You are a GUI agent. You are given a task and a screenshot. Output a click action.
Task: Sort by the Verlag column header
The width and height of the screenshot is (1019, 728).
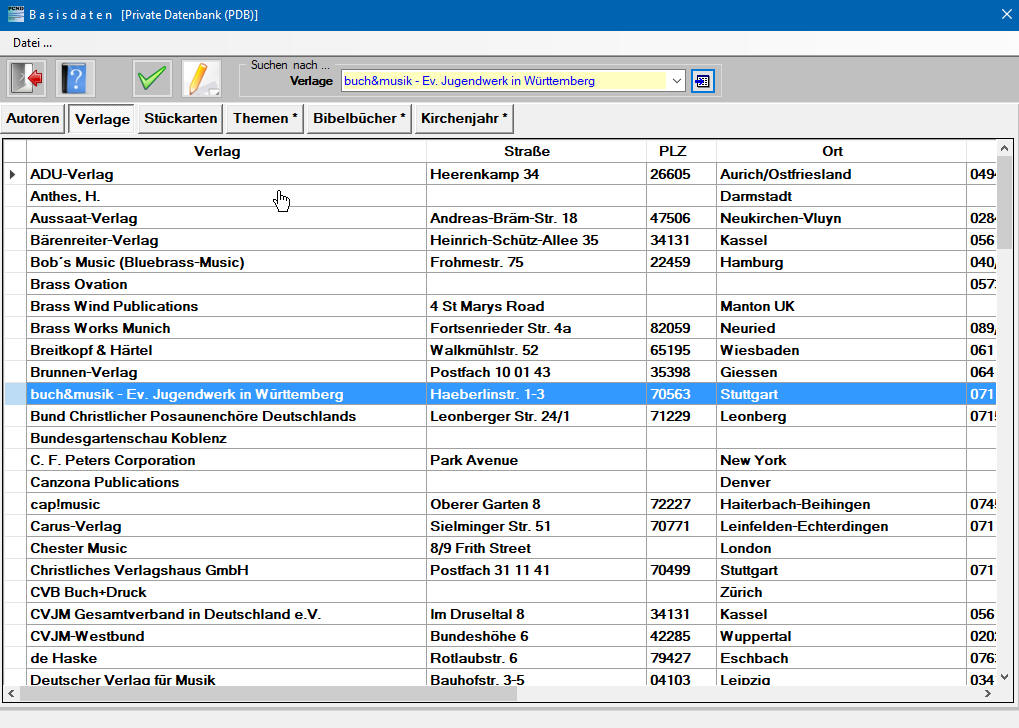point(226,151)
